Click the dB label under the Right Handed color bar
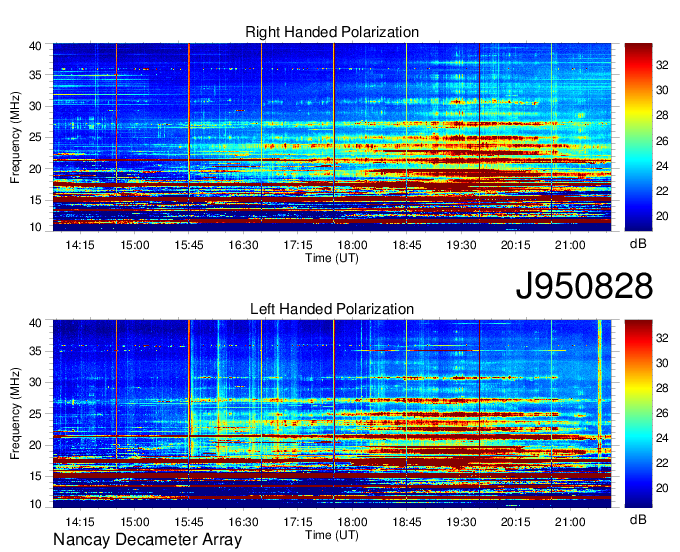Viewport: 680px width, 552px height. (x=638, y=244)
